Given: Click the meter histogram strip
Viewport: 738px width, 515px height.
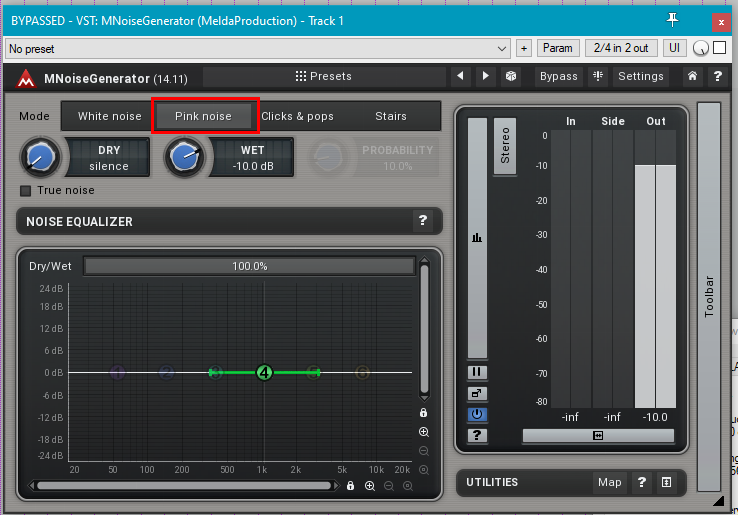Looking at the screenshot, I should coord(477,238).
